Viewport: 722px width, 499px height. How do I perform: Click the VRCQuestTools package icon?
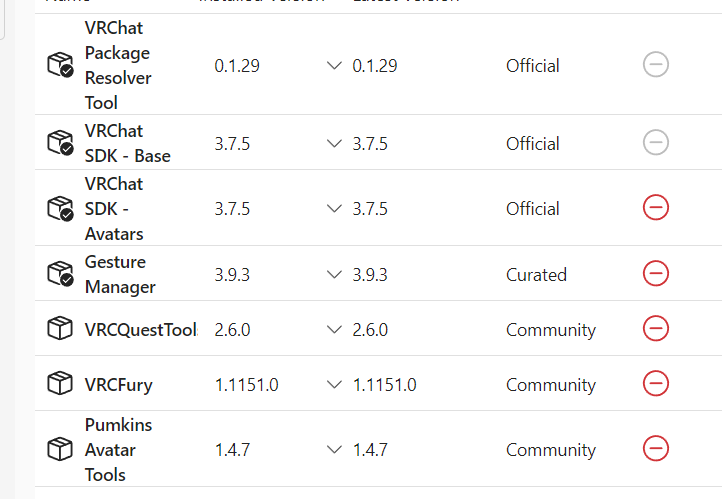click(x=60, y=329)
